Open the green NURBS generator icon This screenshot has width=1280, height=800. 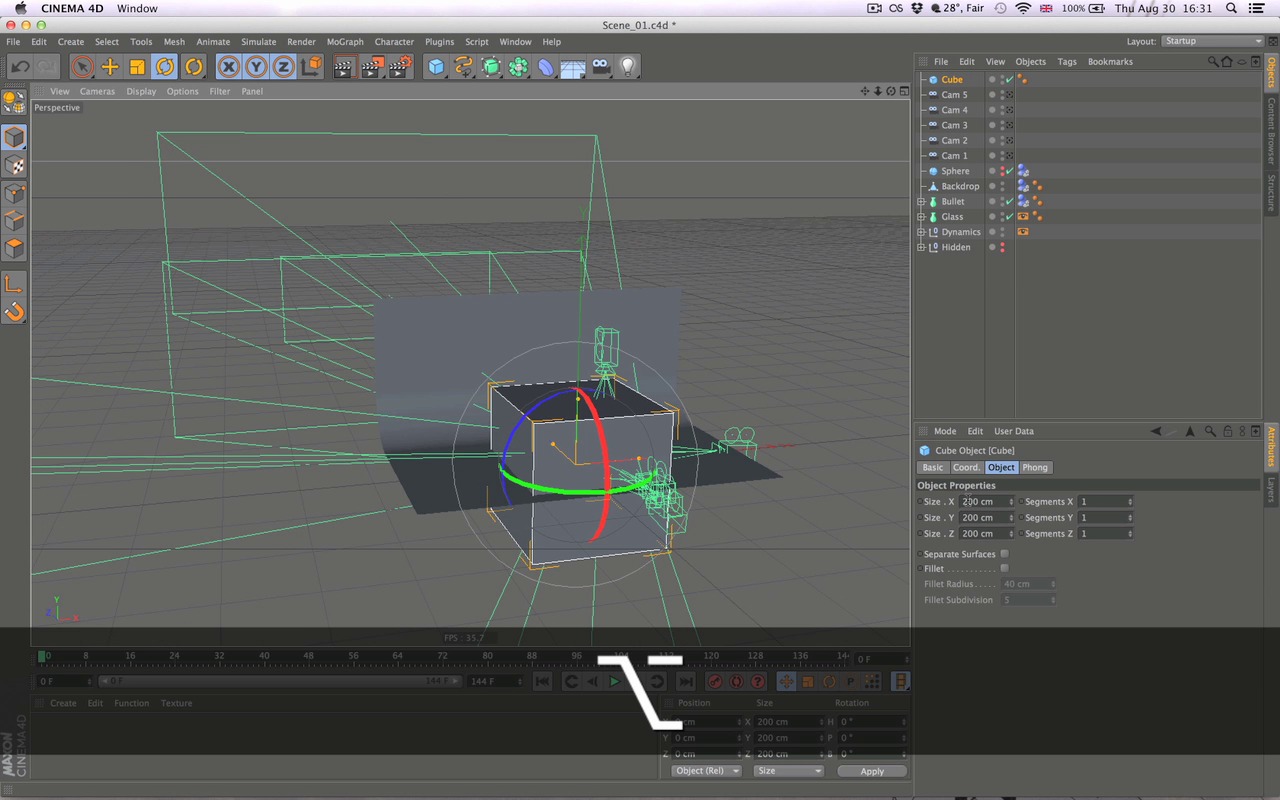click(491, 67)
